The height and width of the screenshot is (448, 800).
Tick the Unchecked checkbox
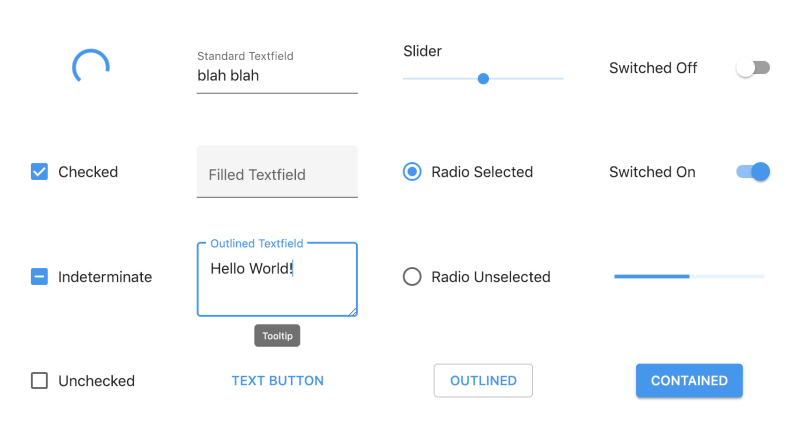click(x=39, y=381)
